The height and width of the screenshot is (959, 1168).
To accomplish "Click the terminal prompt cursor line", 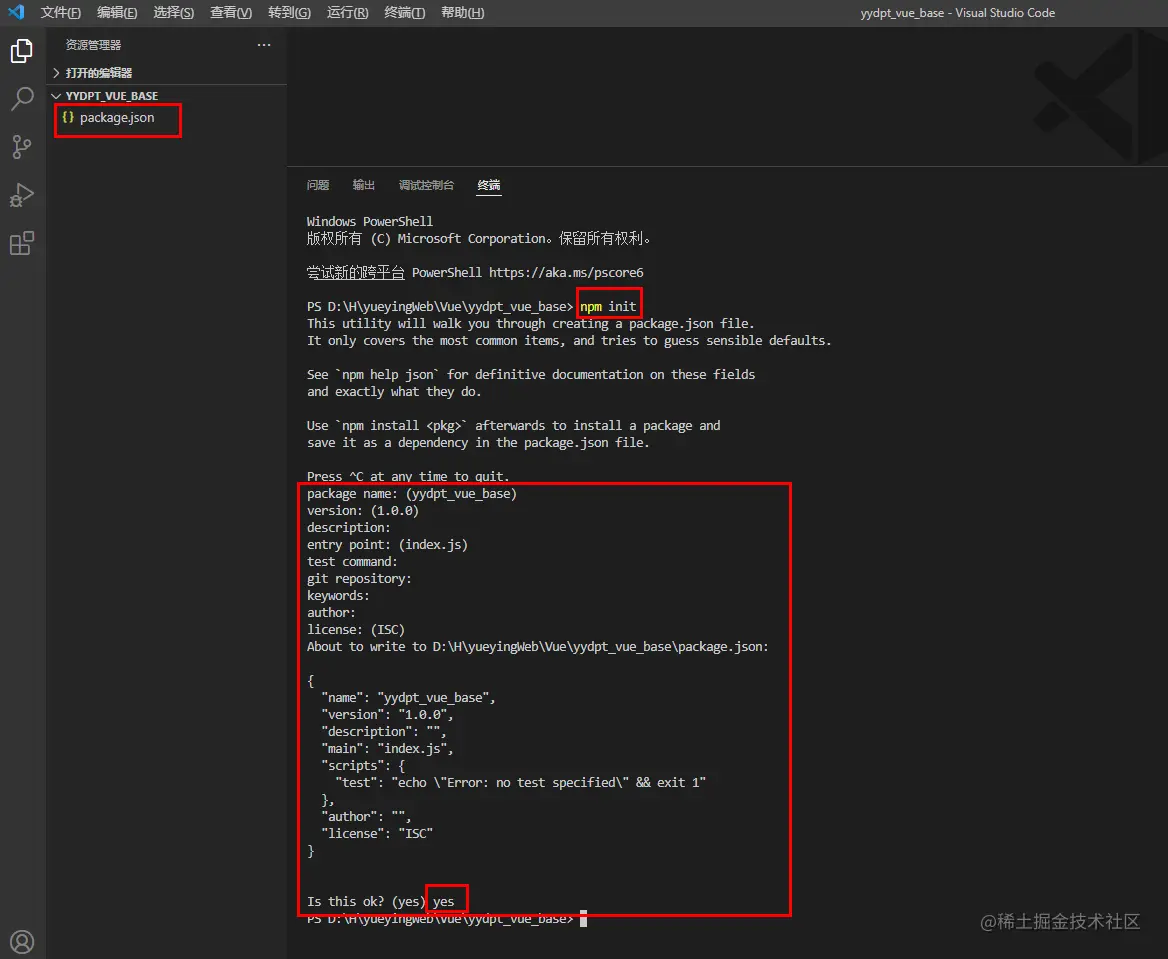I will 447,919.
